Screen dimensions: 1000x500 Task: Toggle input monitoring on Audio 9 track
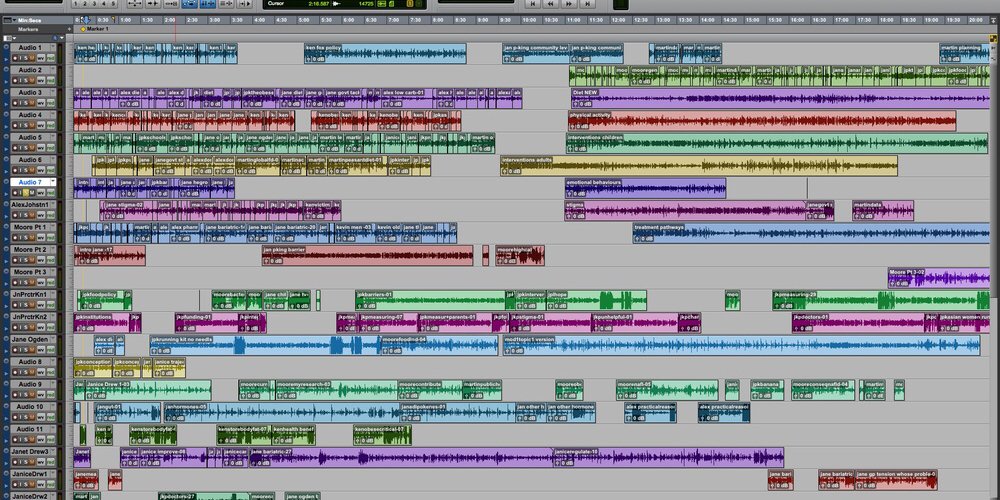20,395
